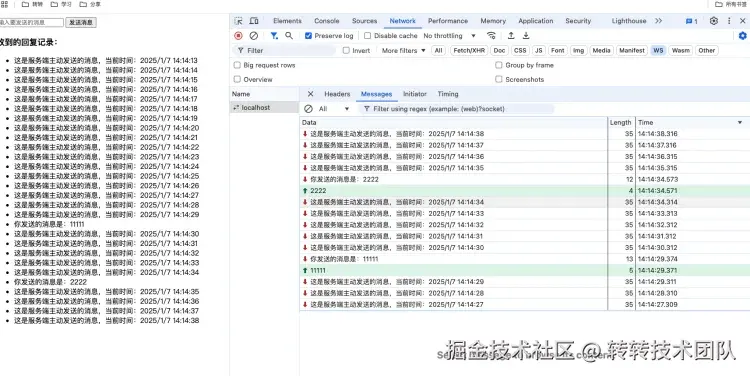This screenshot has width=750, height=376.
Task: Open network settings blue gear
Action: pyautogui.click(x=742, y=36)
